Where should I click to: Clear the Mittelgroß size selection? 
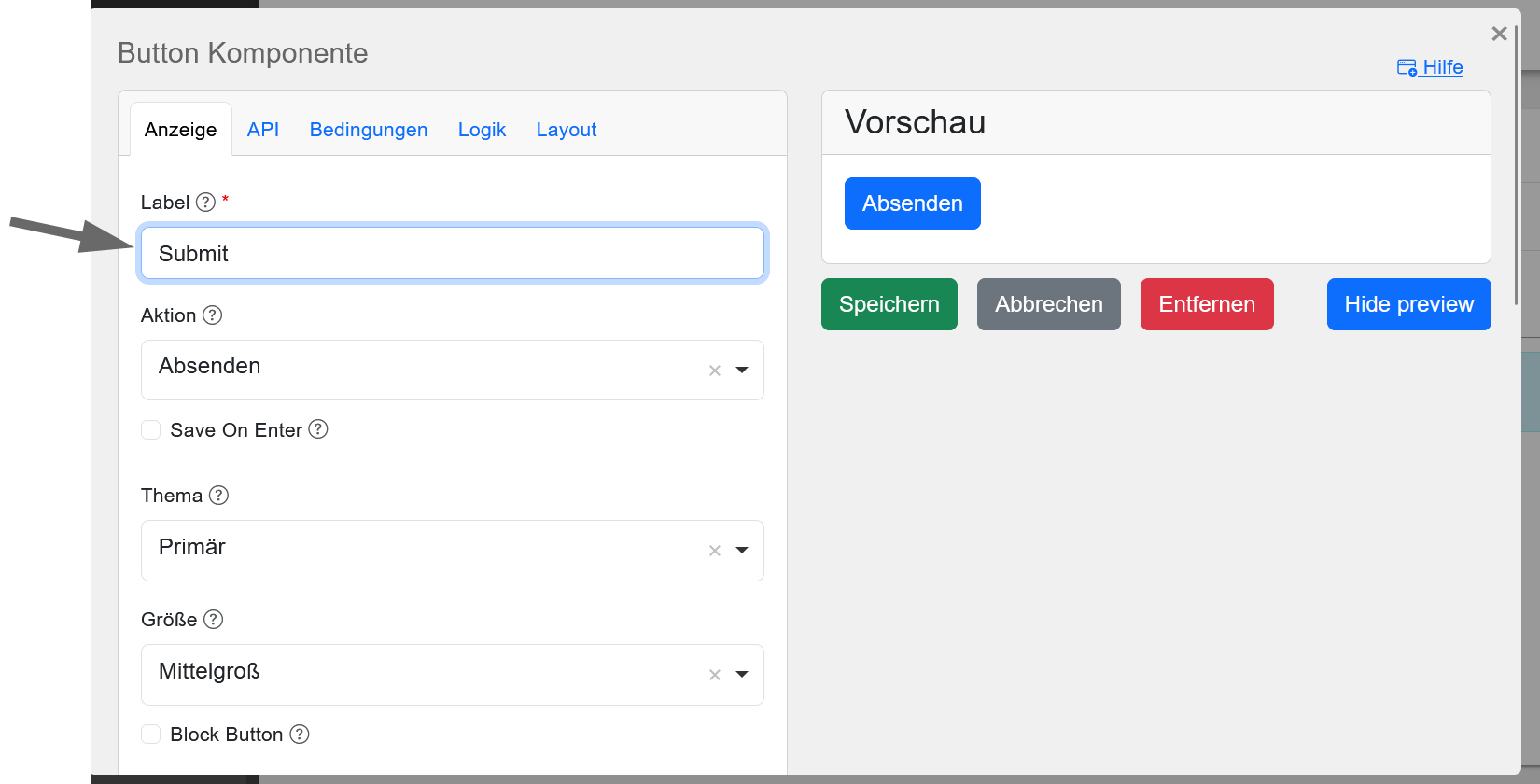[x=714, y=675]
